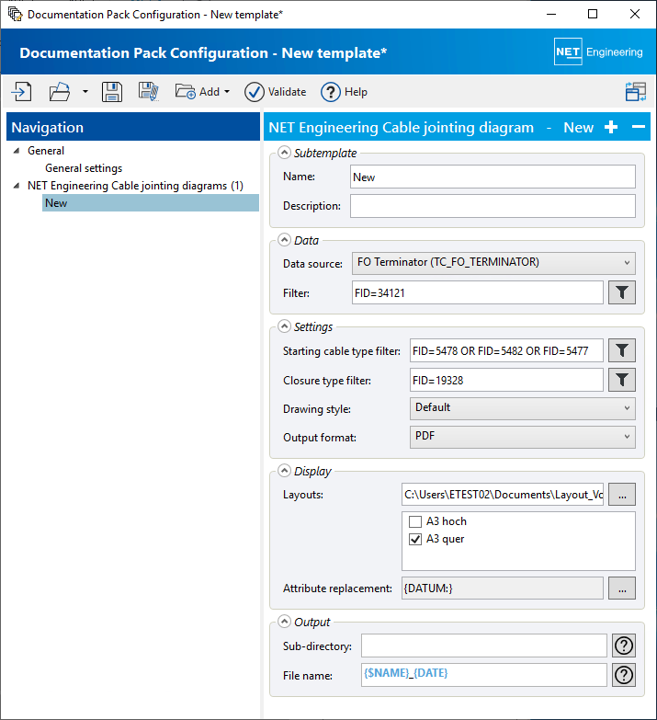Save template with floppy disk icon
Screen dimensions: 657x720
(112, 92)
